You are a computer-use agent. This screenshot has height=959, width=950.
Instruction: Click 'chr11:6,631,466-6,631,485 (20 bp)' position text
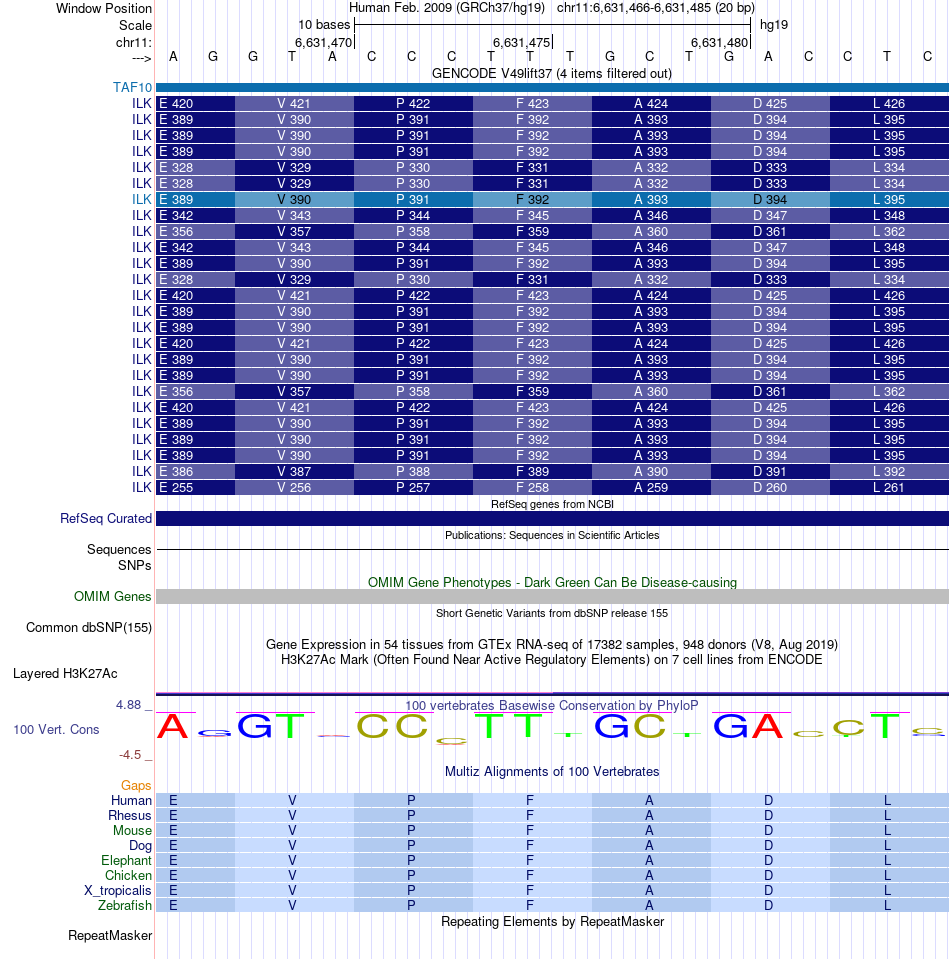pyautogui.click(x=656, y=8)
